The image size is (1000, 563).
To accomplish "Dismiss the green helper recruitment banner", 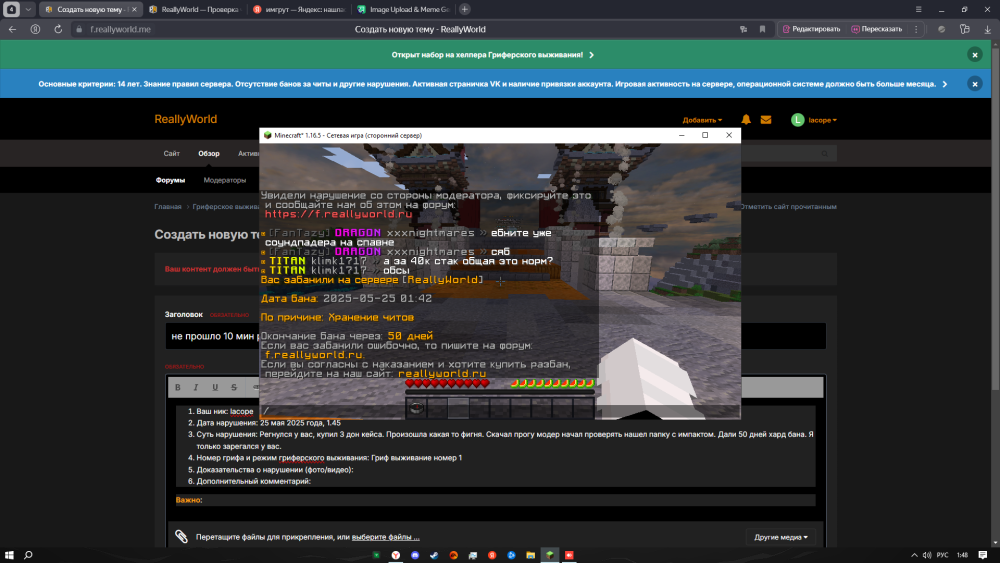I will click(x=974, y=55).
